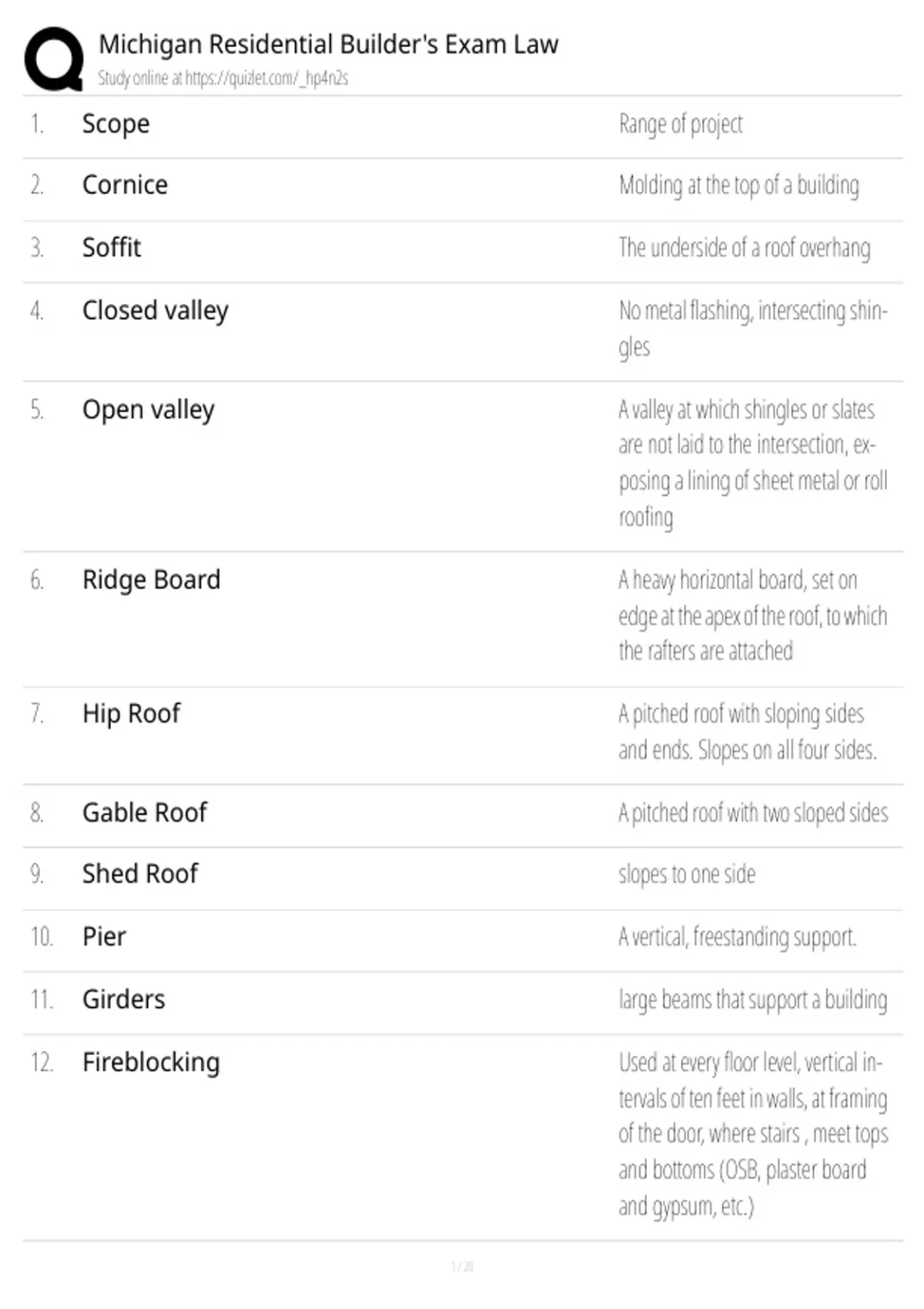
Task: Click the Michigan Residential Builder's Exam Law title
Action: tap(328, 45)
